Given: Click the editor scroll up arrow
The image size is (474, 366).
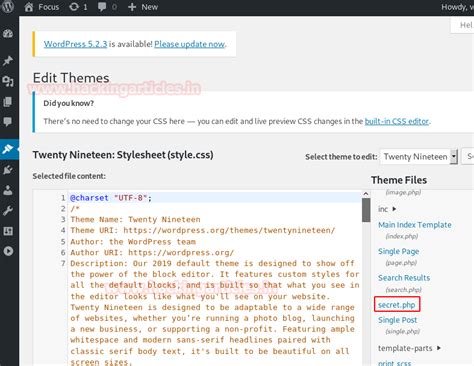Looking at the screenshot, I should (x=366, y=194).
